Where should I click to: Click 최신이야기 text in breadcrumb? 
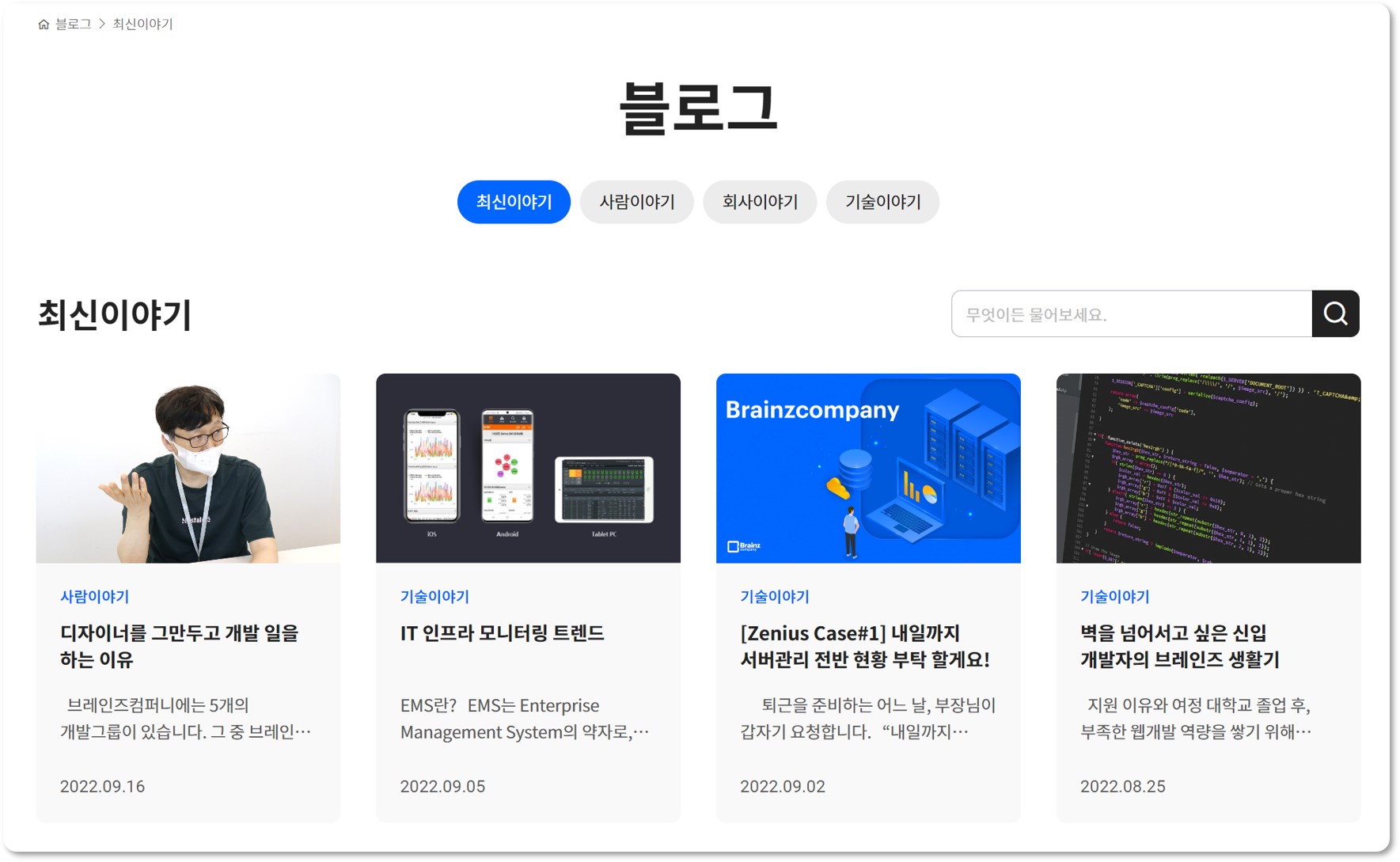pos(142,25)
